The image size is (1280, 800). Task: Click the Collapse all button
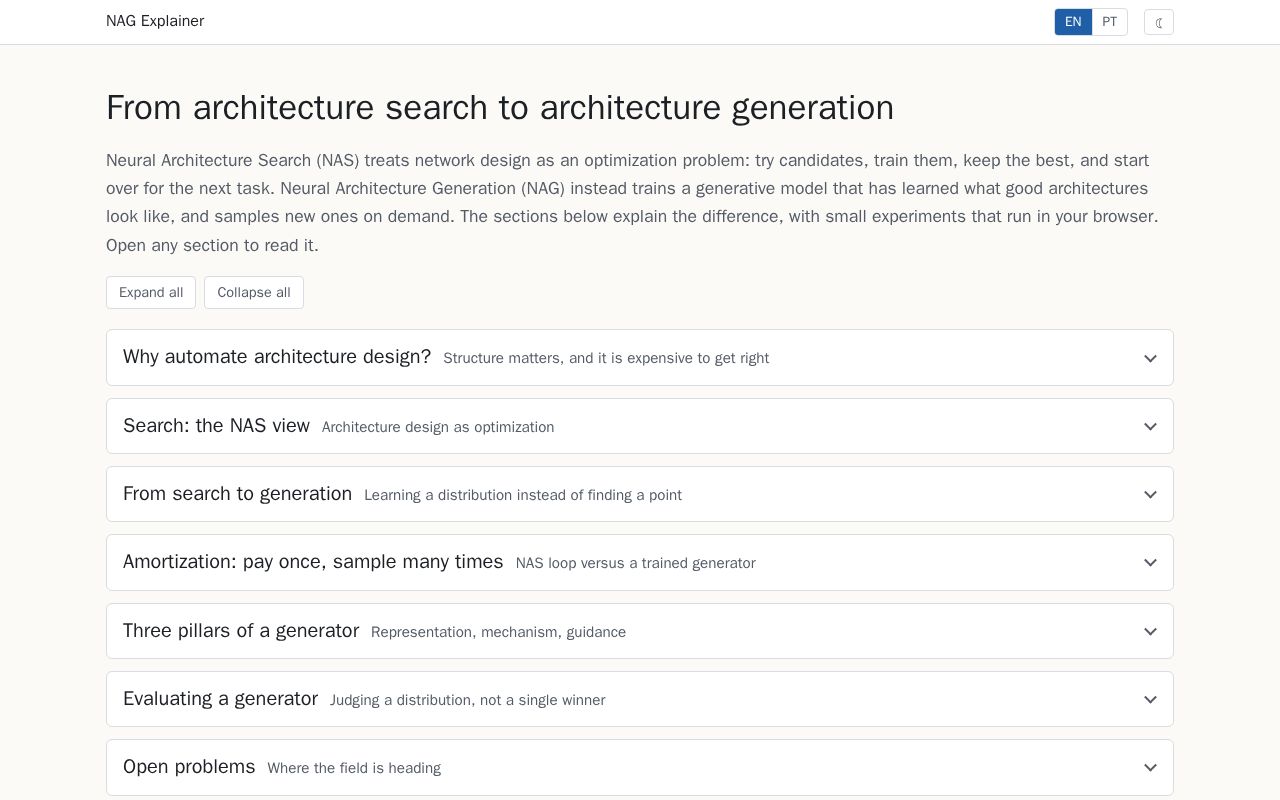point(254,293)
